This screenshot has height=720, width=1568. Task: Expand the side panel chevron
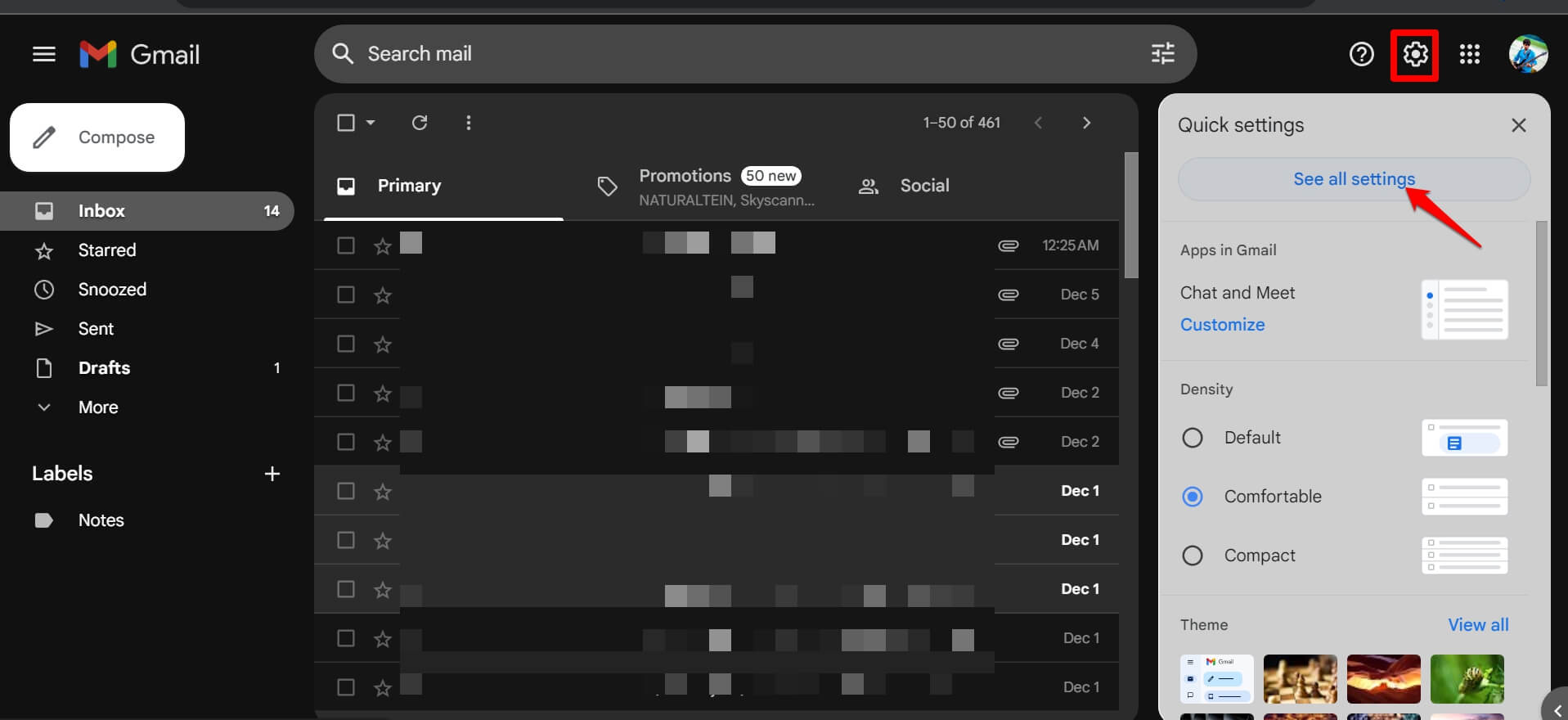pos(1557,710)
